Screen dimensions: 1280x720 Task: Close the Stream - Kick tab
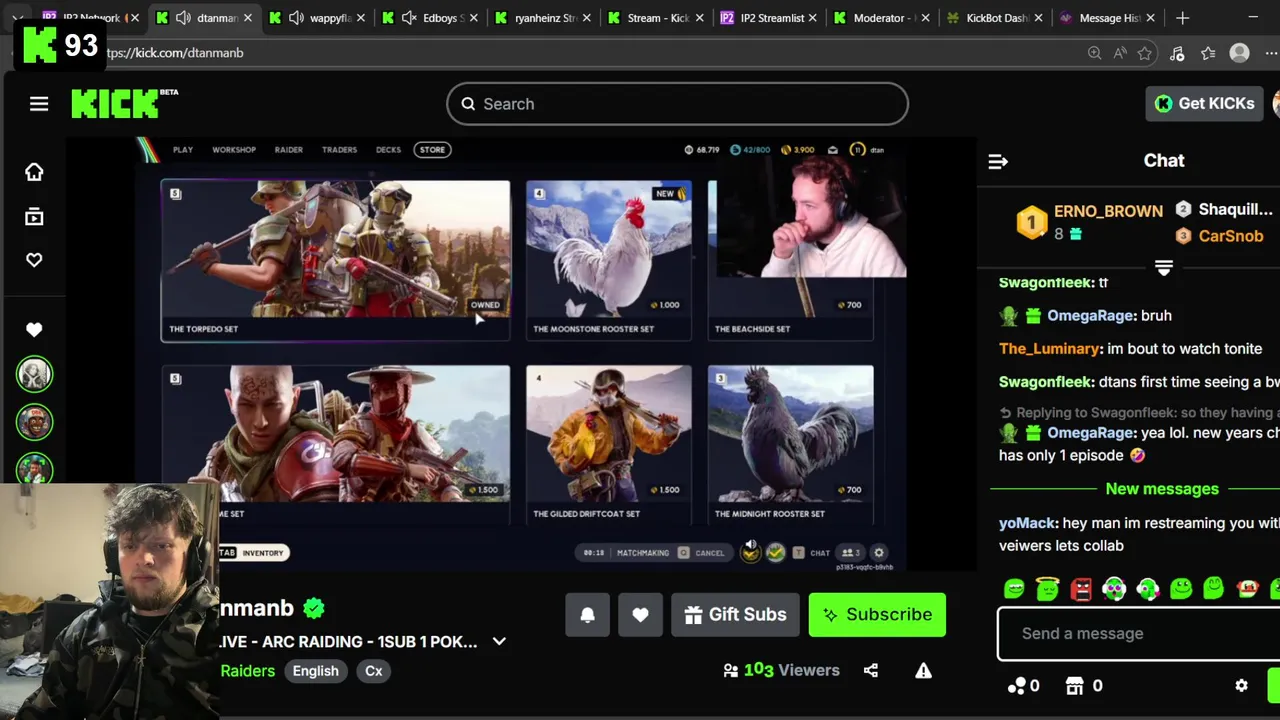tap(700, 18)
